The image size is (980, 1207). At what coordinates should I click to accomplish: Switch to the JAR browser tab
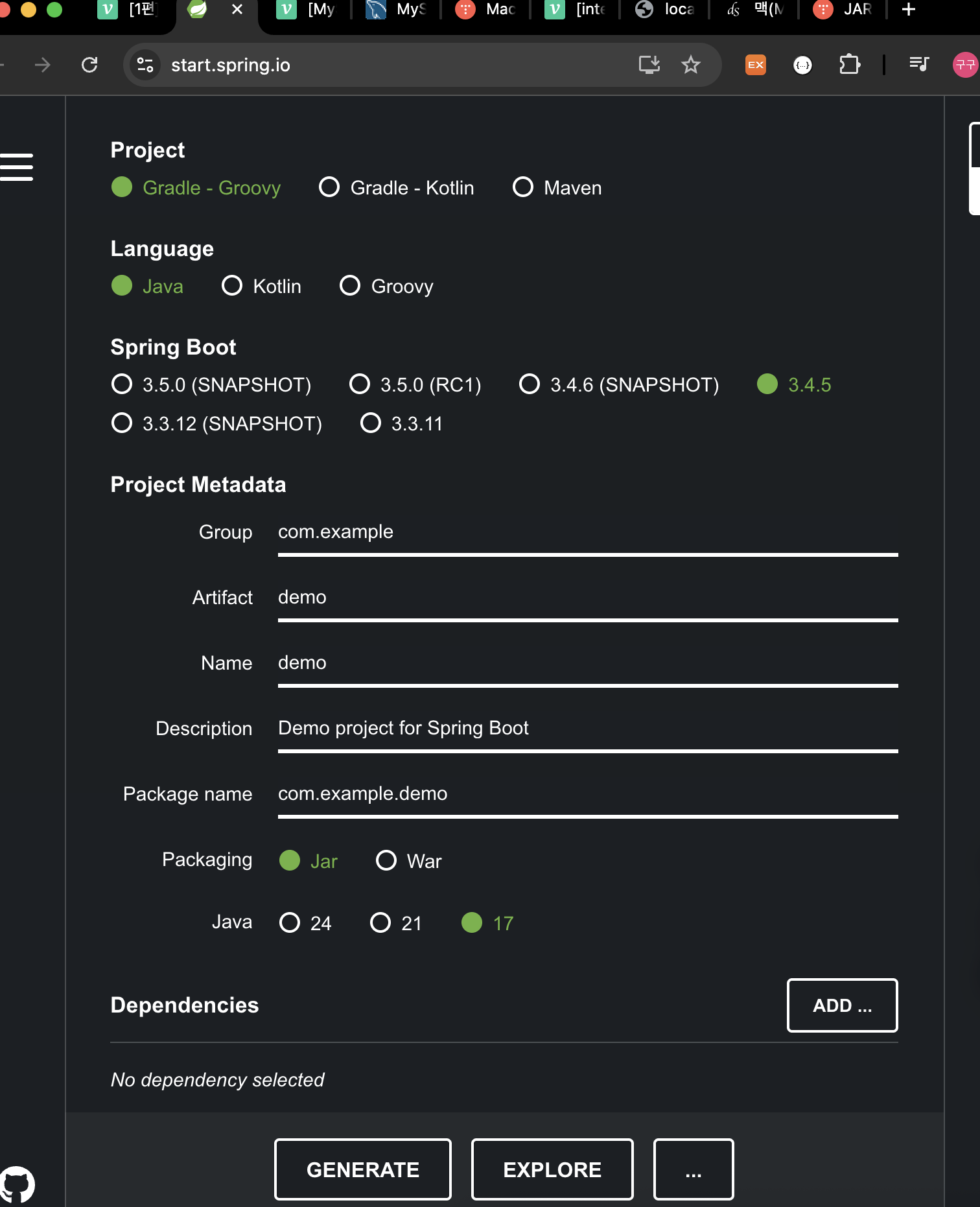pos(844,10)
